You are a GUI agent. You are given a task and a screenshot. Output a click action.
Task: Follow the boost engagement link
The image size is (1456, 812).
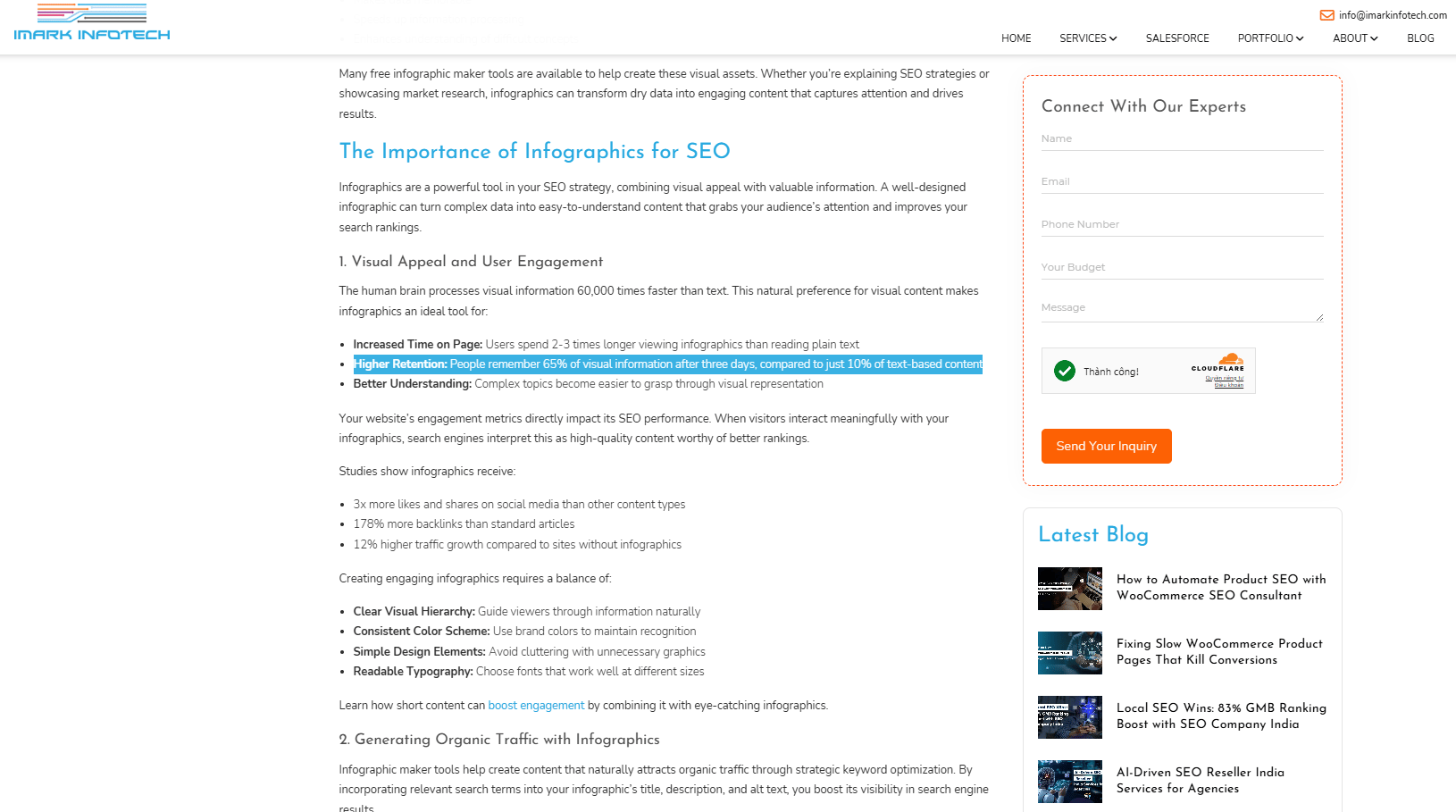(536, 706)
